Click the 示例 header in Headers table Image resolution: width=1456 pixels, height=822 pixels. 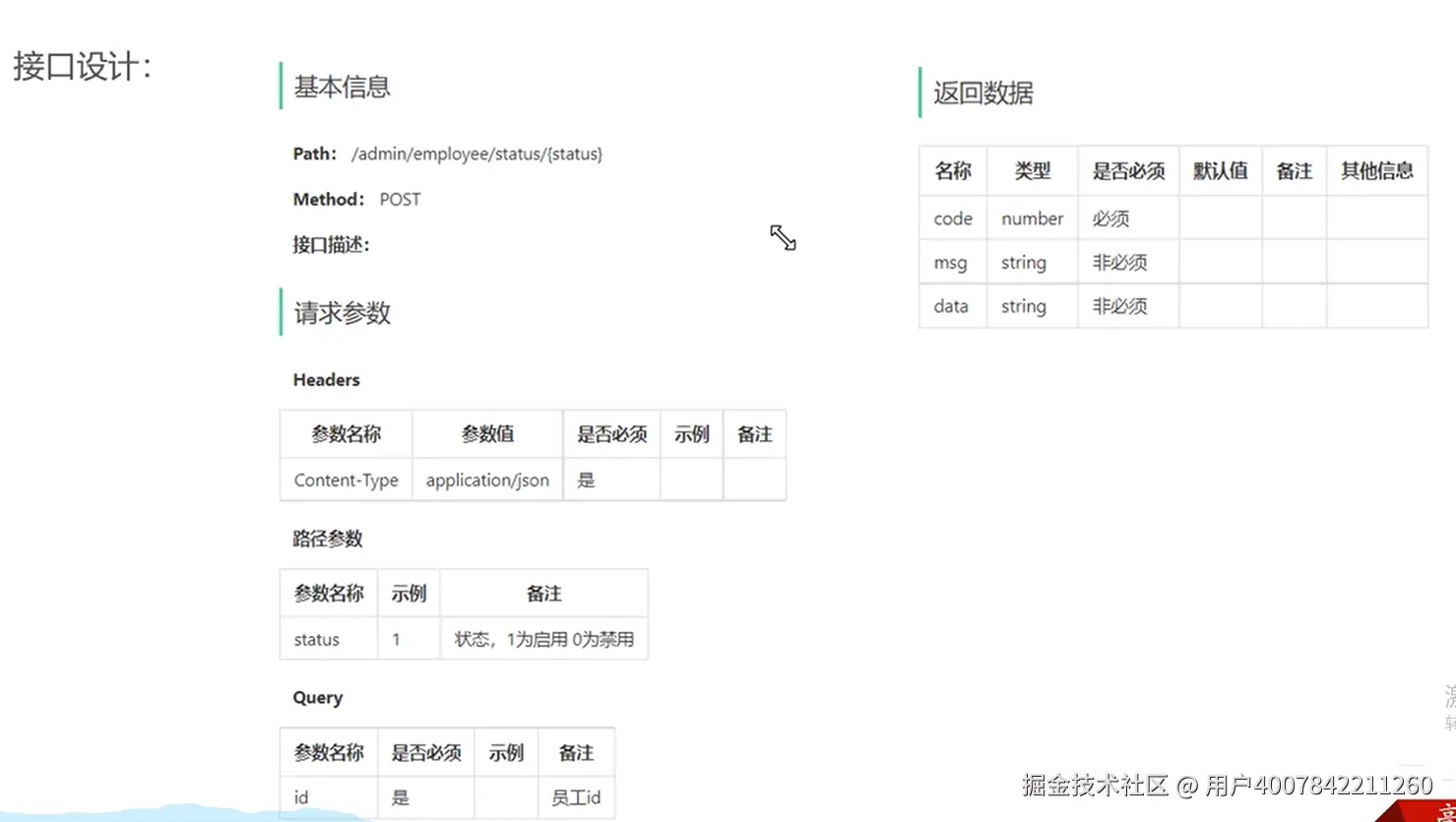(691, 434)
